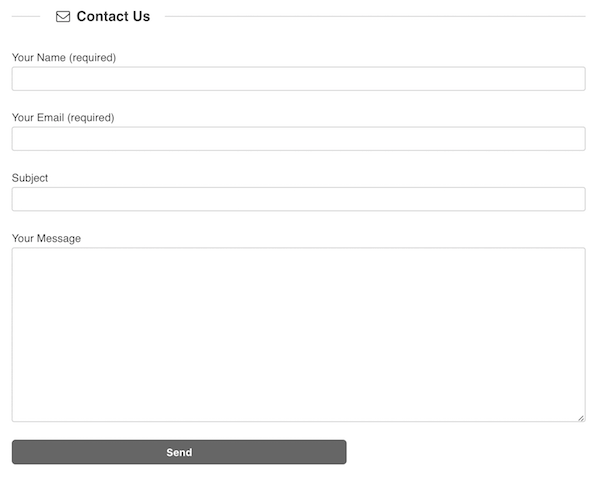Click the envelope icon beside Contact Us
600x477 pixels.
63,16
